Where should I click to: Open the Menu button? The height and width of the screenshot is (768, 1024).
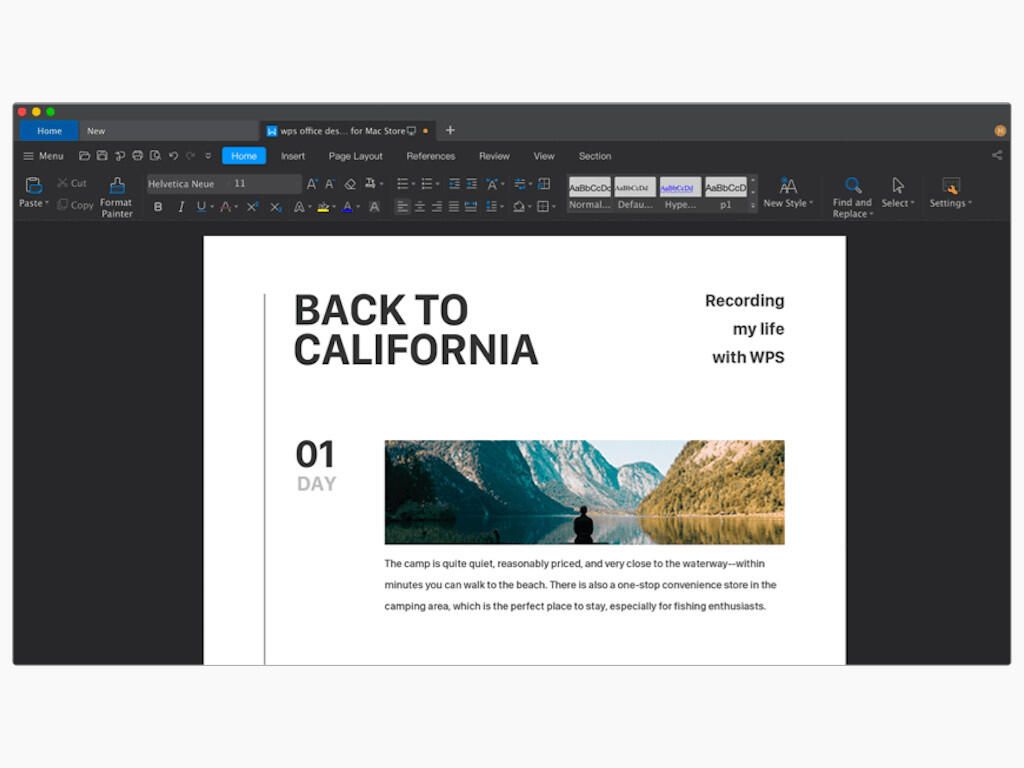coord(43,156)
